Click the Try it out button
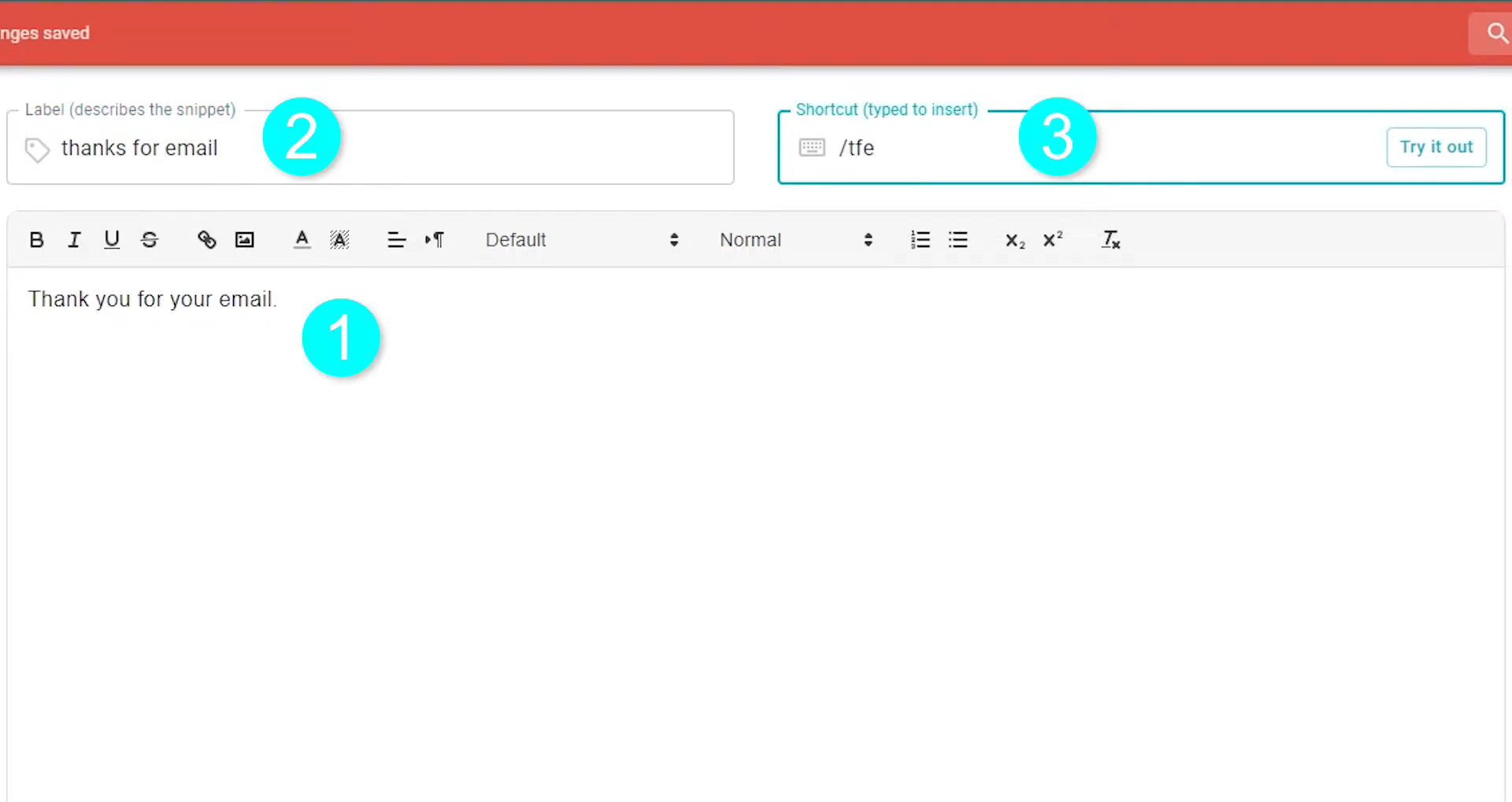 tap(1436, 147)
